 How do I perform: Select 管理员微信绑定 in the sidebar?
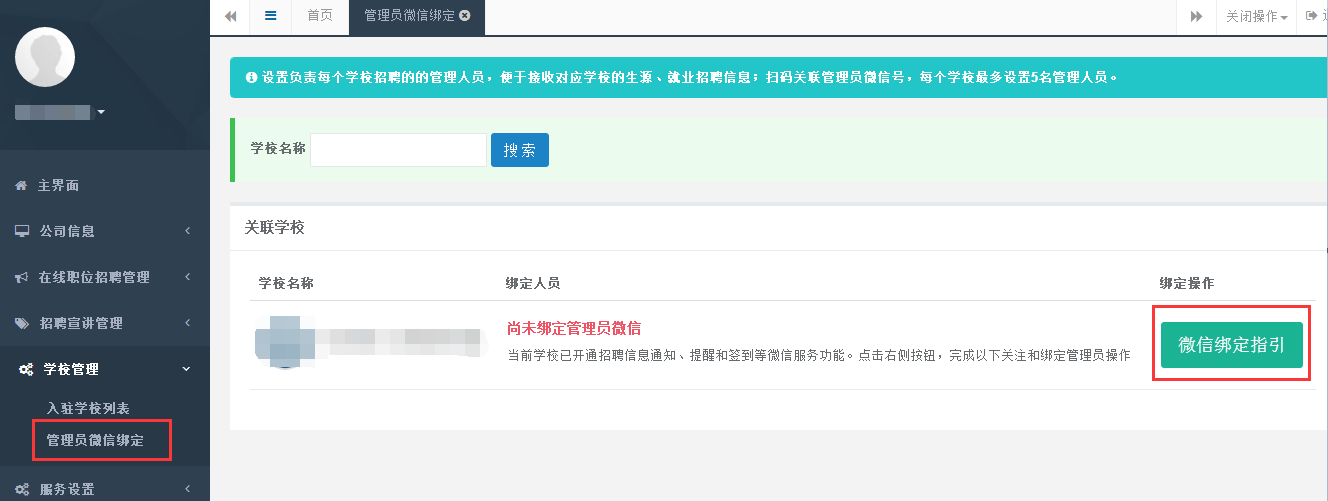(x=95, y=440)
